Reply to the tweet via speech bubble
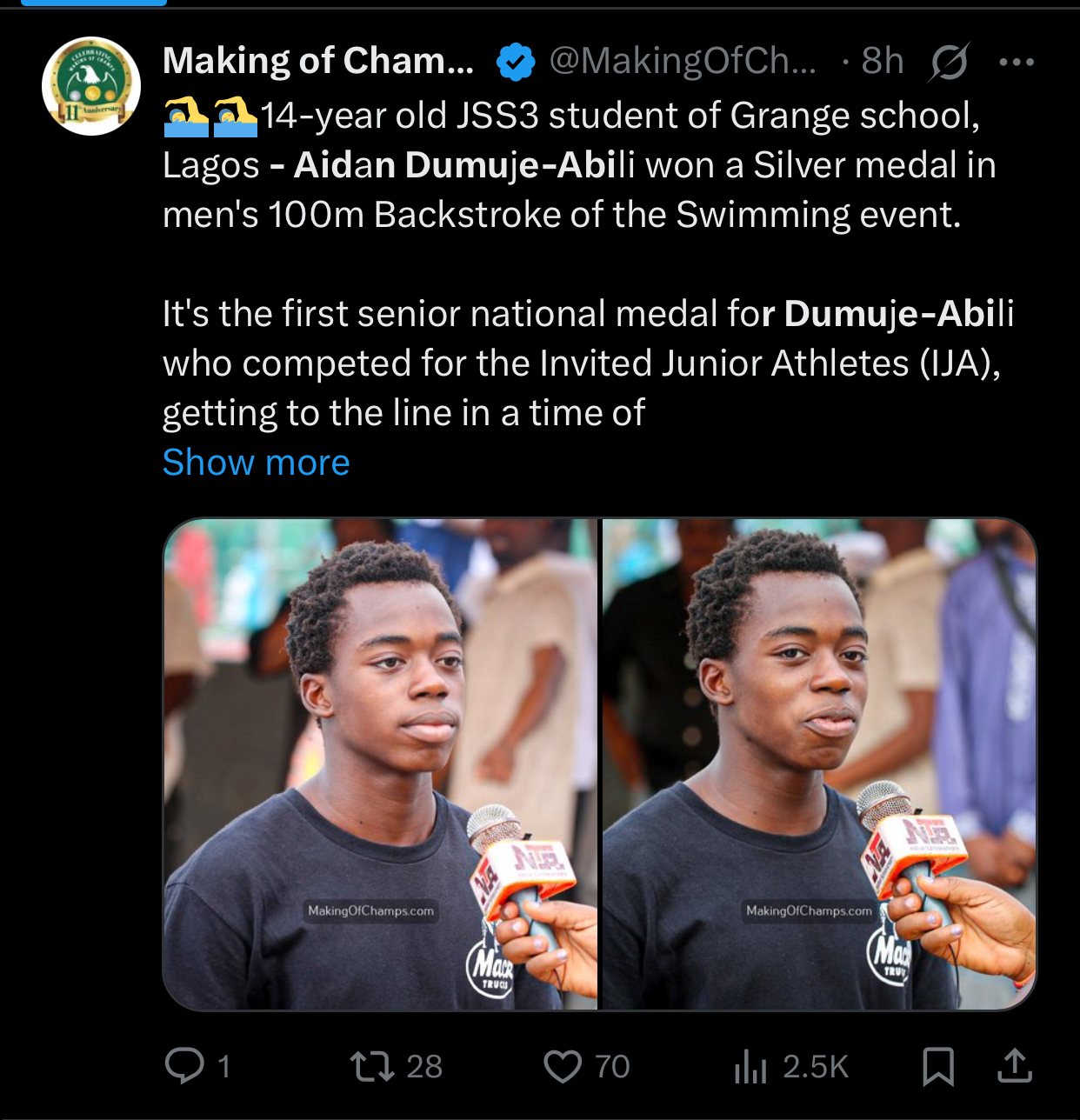 coord(184,1065)
